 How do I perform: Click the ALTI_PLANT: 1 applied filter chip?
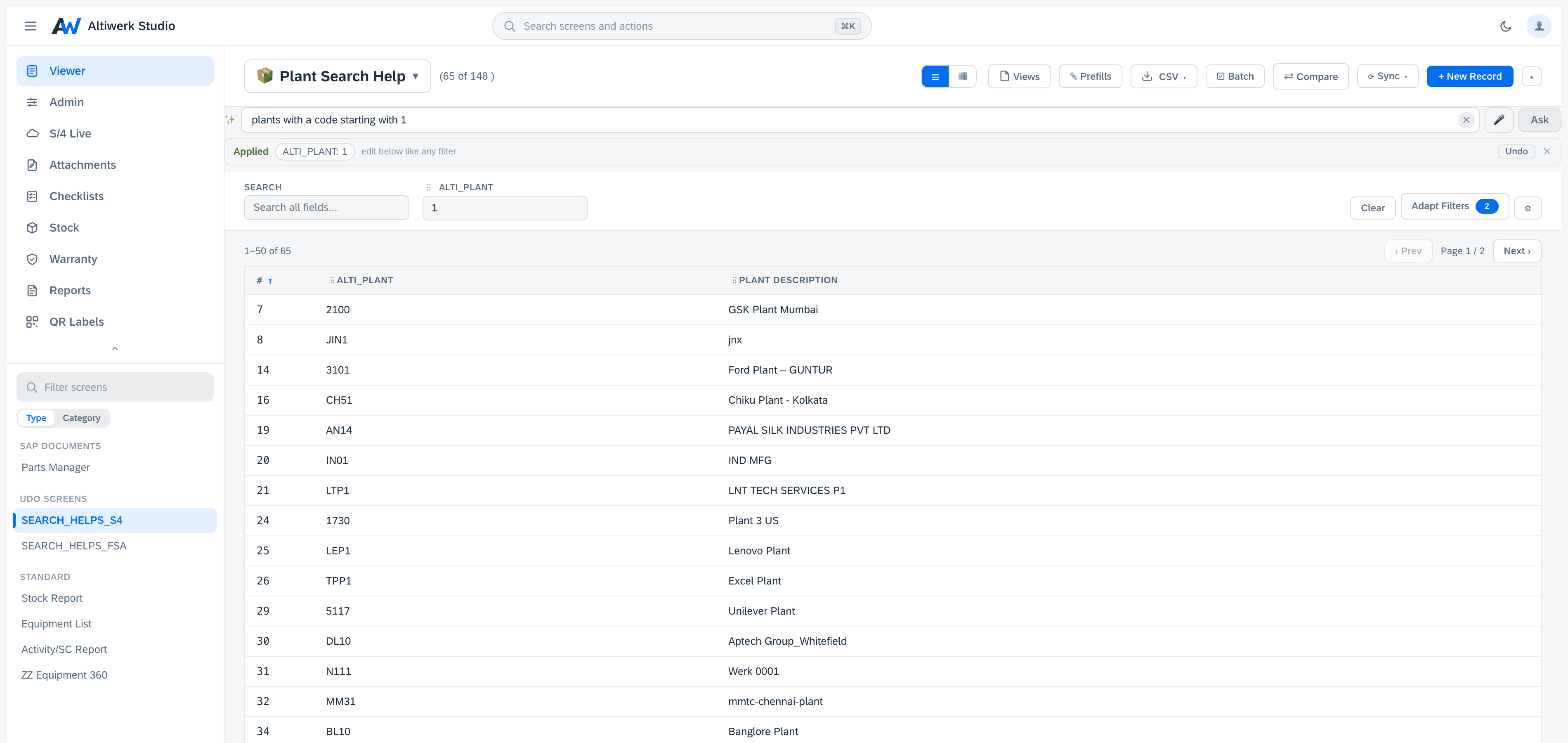(315, 151)
